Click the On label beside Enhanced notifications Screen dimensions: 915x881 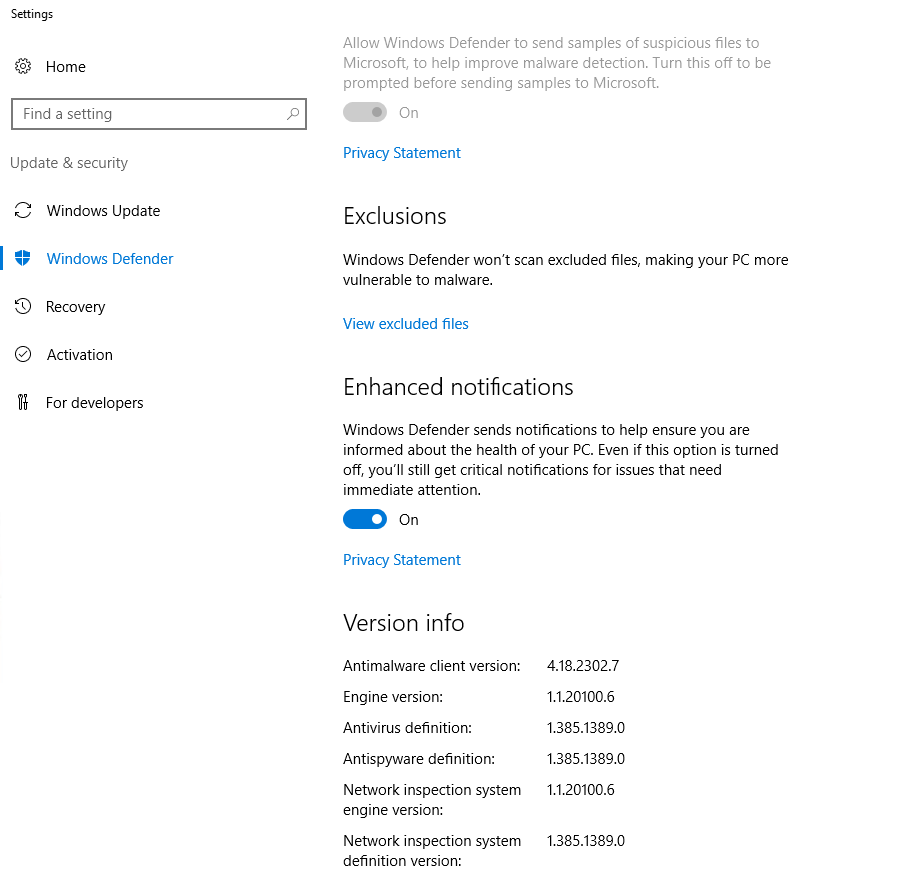tap(408, 520)
